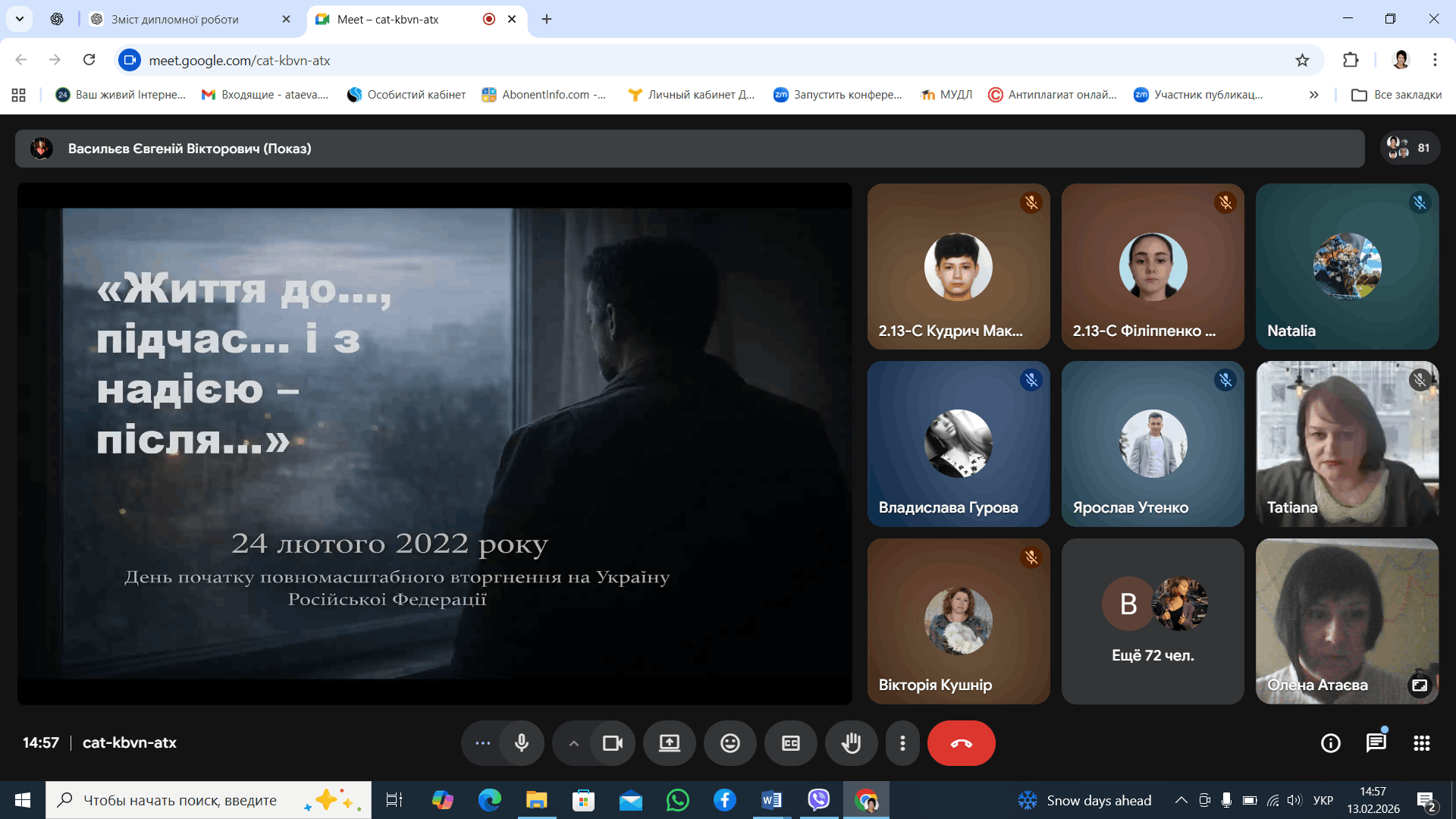This screenshot has width=1456, height=819.
Task: Toggle the microphone on or off
Action: click(522, 743)
